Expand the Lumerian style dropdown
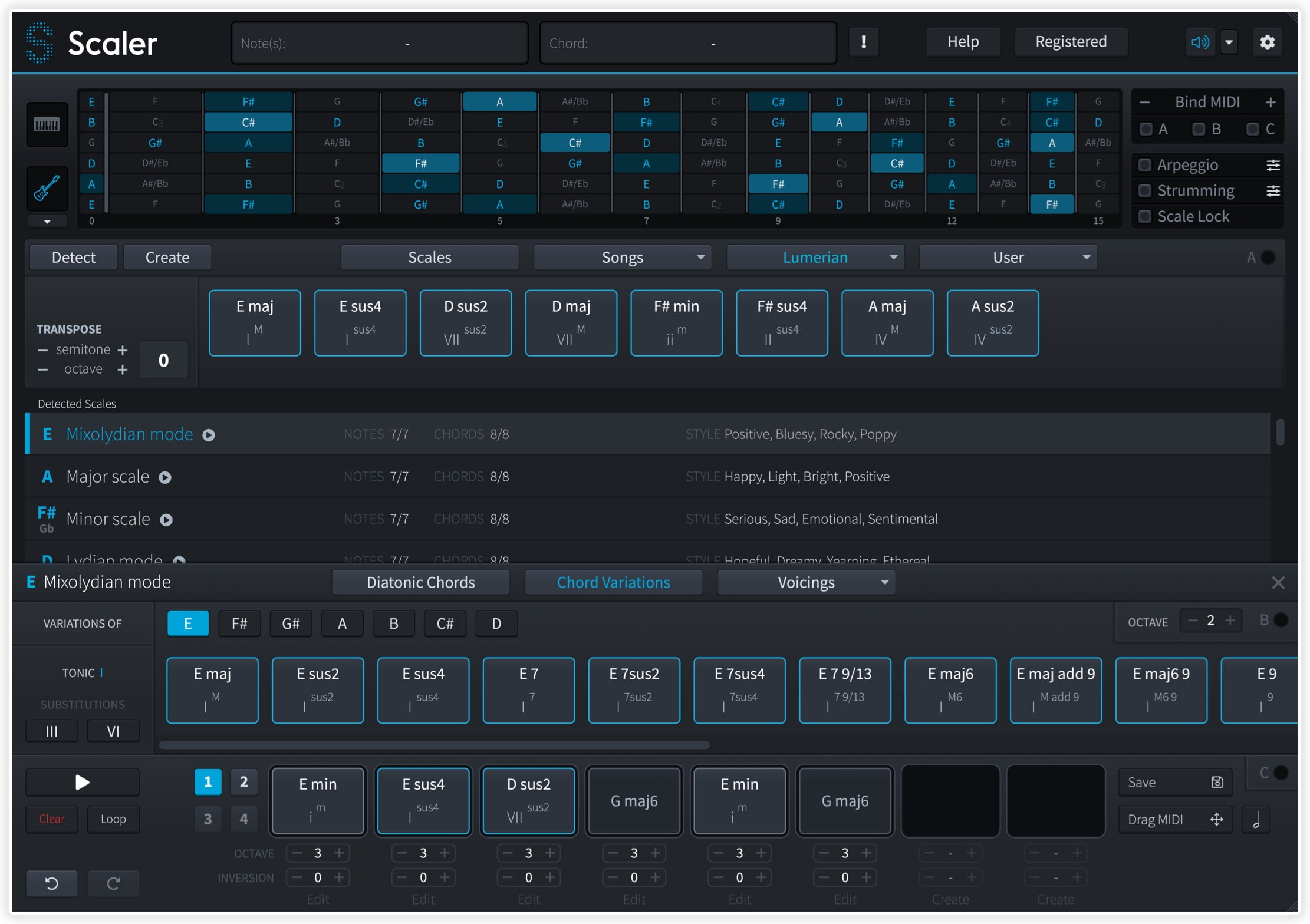Screen dimensions: 1310x924 pos(892,257)
